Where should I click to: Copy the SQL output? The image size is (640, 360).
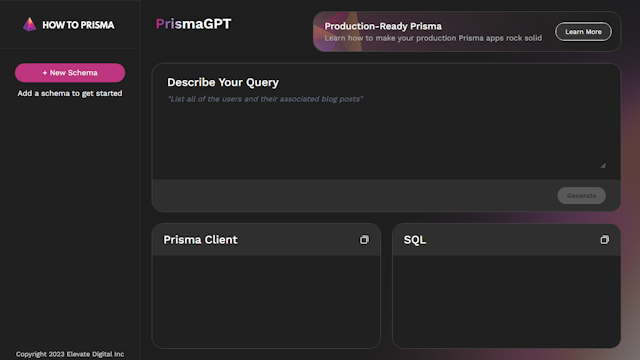[604, 240]
